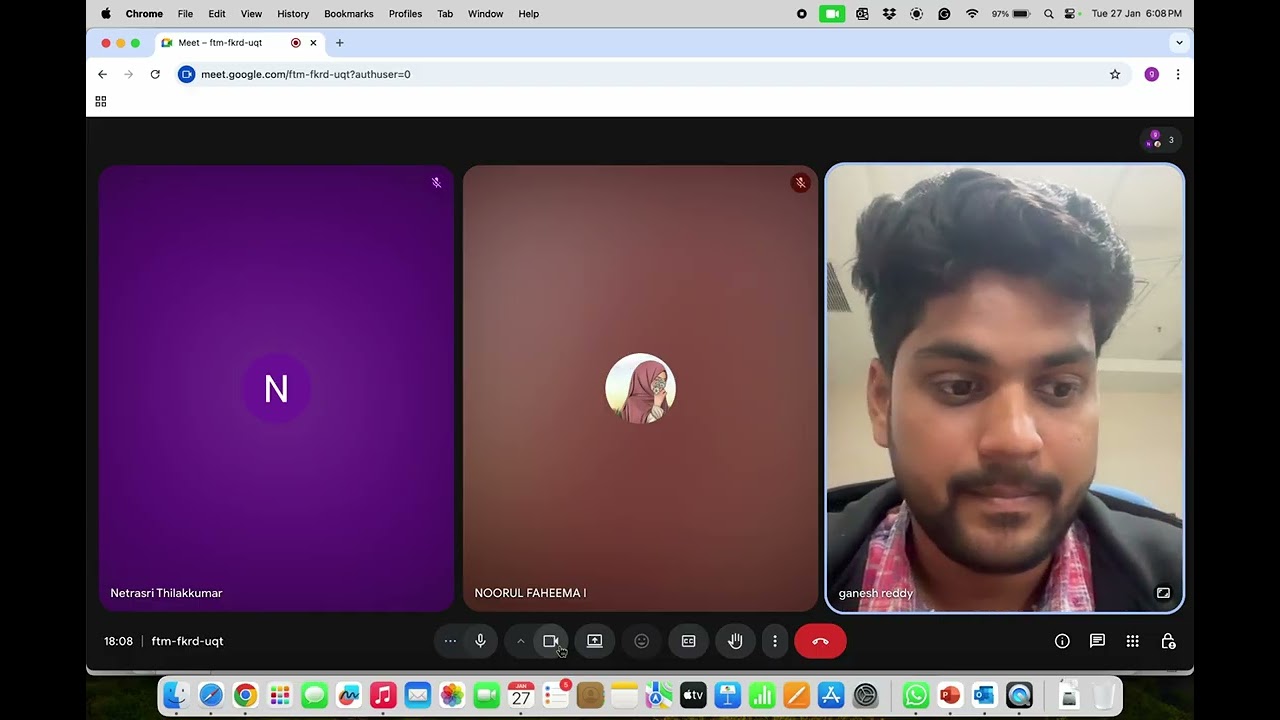Open the Edit menu
1280x720 pixels.
coord(217,14)
